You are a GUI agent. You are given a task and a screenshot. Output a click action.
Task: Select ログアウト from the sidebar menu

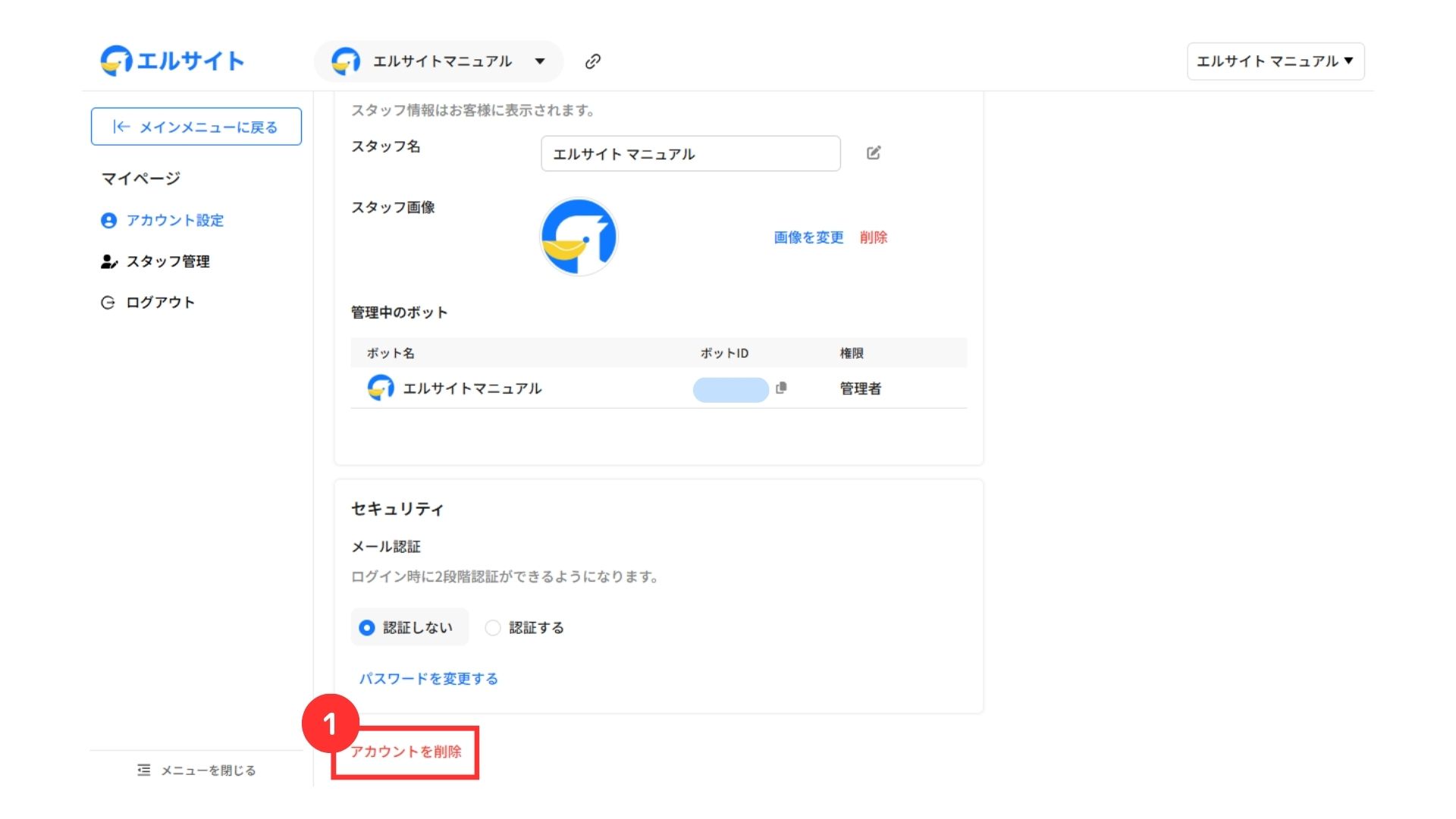coord(160,303)
